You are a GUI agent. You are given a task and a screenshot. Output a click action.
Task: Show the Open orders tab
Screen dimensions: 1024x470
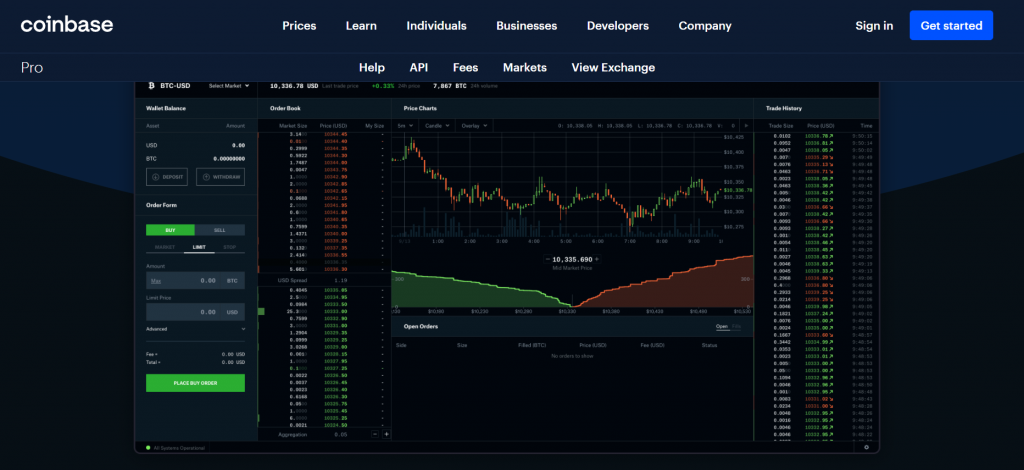[x=722, y=326]
